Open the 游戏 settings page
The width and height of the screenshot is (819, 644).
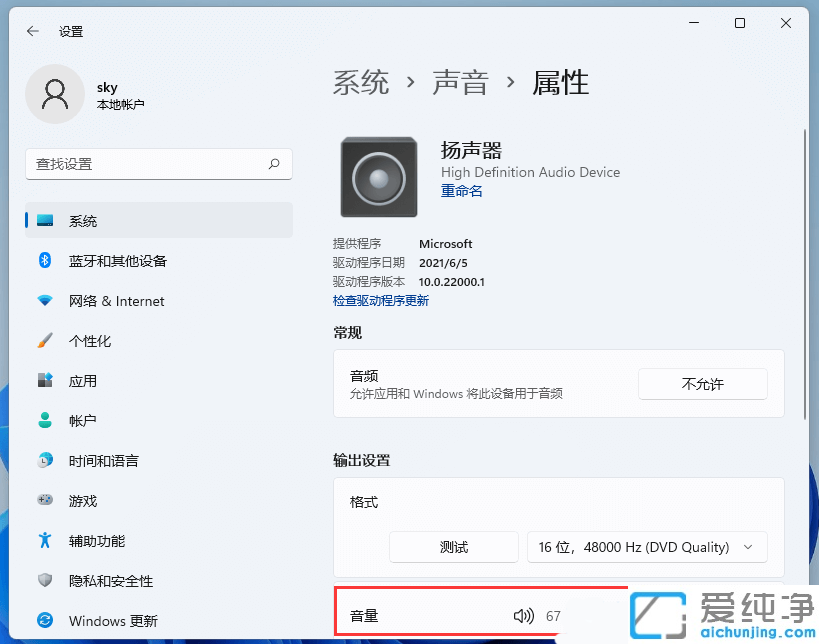click(x=84, y=501)
